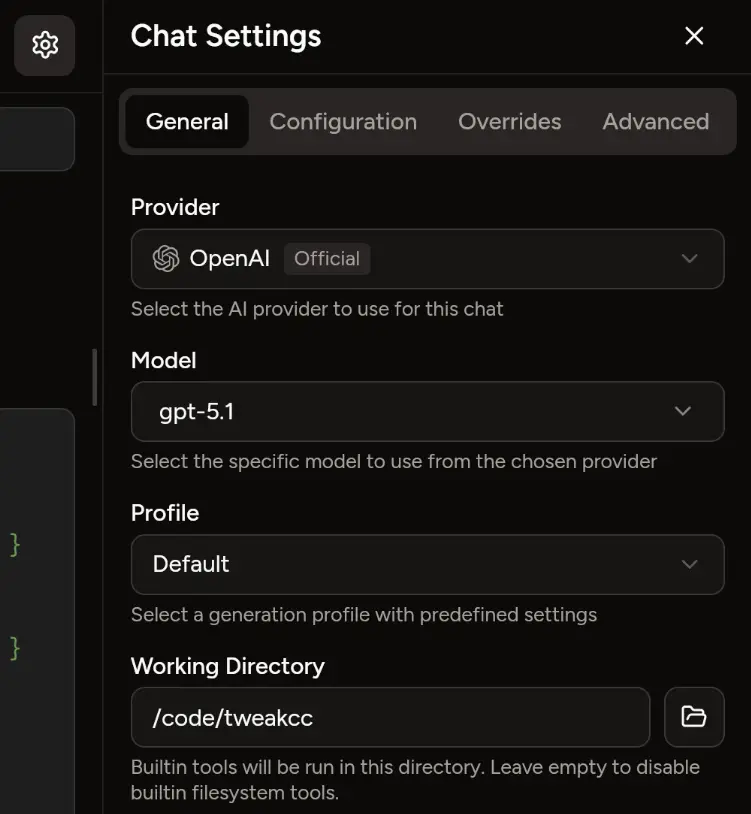
Task: Switch to the General tab
Action: coord(187,122)
